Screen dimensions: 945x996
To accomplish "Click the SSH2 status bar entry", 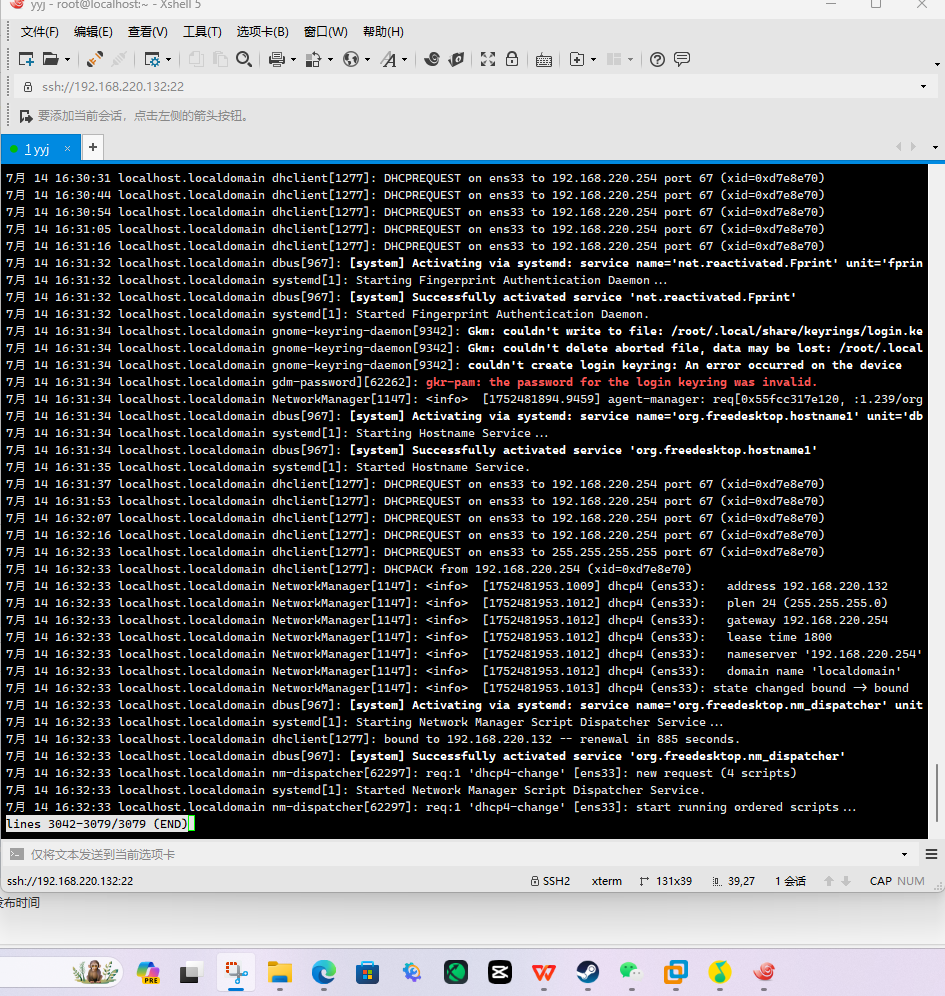I will [x=550, y=881].
